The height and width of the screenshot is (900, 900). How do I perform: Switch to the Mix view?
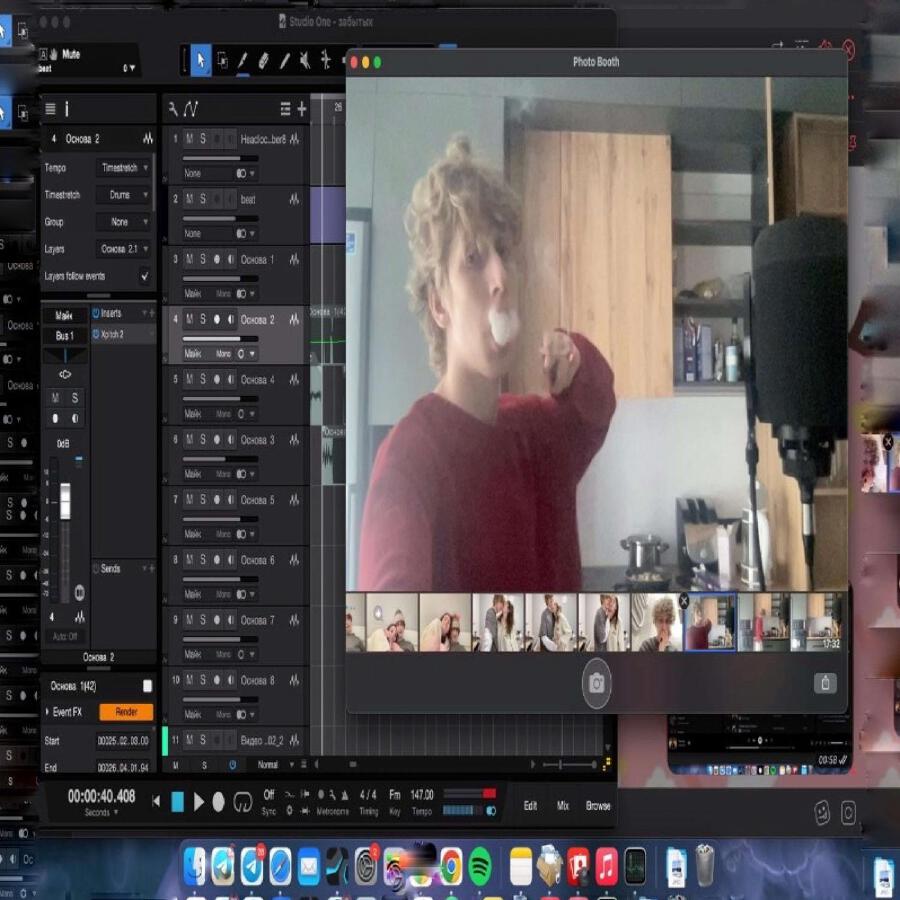click(562, 806)
